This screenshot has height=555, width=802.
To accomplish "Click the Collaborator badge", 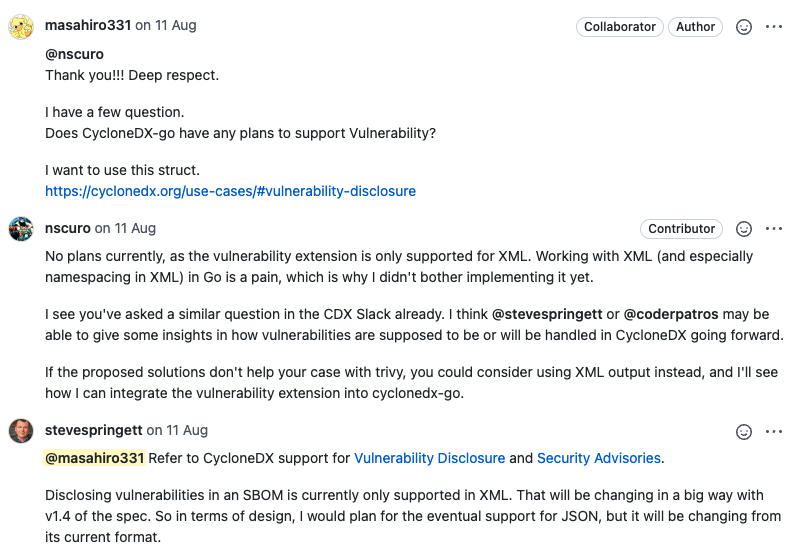I will [619, 27].
